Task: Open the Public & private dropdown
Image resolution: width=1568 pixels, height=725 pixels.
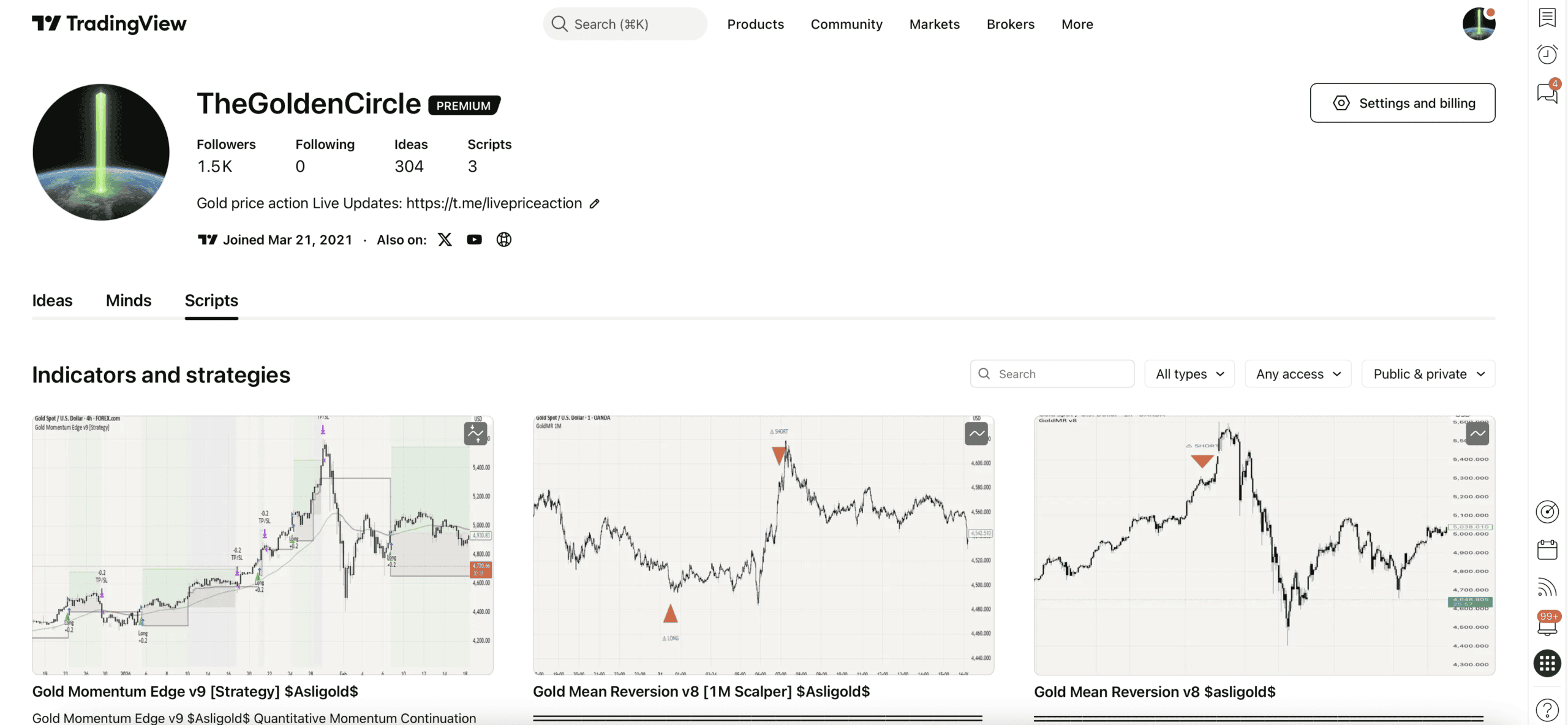Action: (1427, 373)
